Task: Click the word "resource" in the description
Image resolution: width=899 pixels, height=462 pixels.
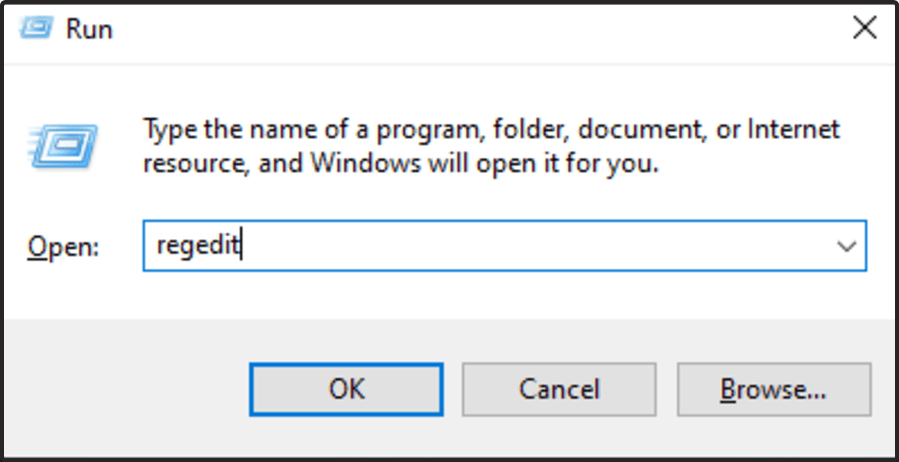Action: [192, 162]
